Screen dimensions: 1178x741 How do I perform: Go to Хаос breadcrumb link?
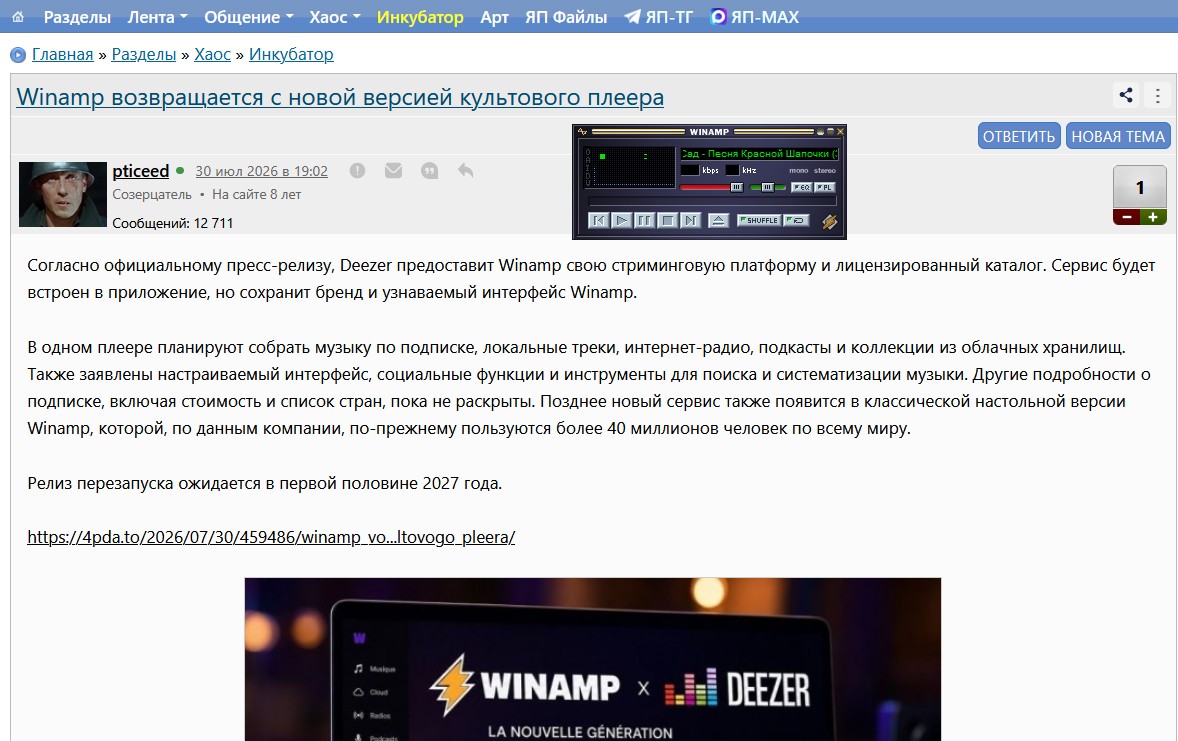[x=213, y=54]
